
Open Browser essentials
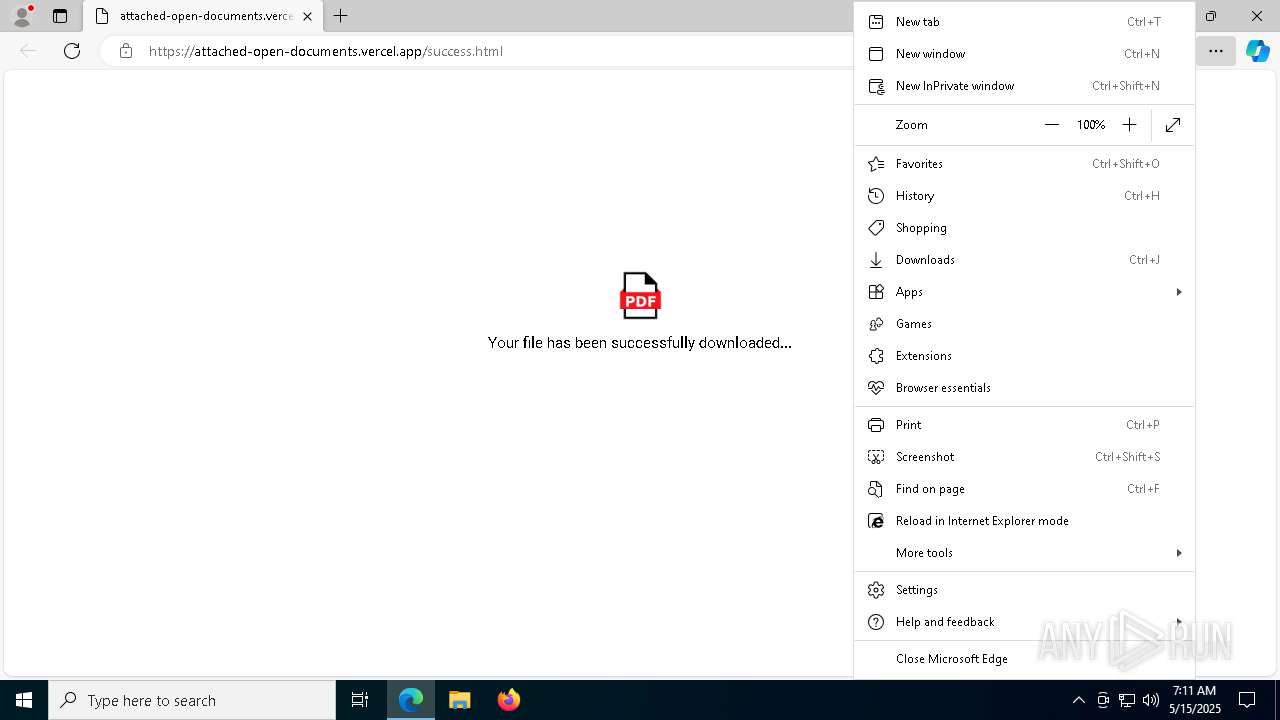pos(1024,388)
